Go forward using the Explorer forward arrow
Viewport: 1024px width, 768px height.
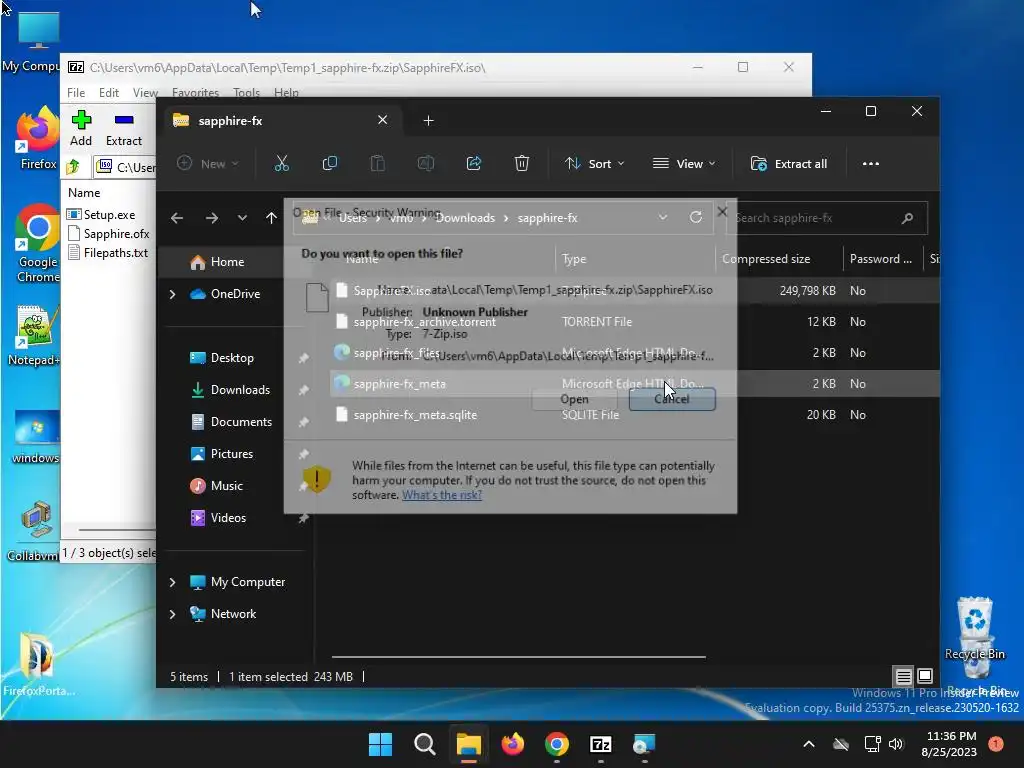point(212,218)
